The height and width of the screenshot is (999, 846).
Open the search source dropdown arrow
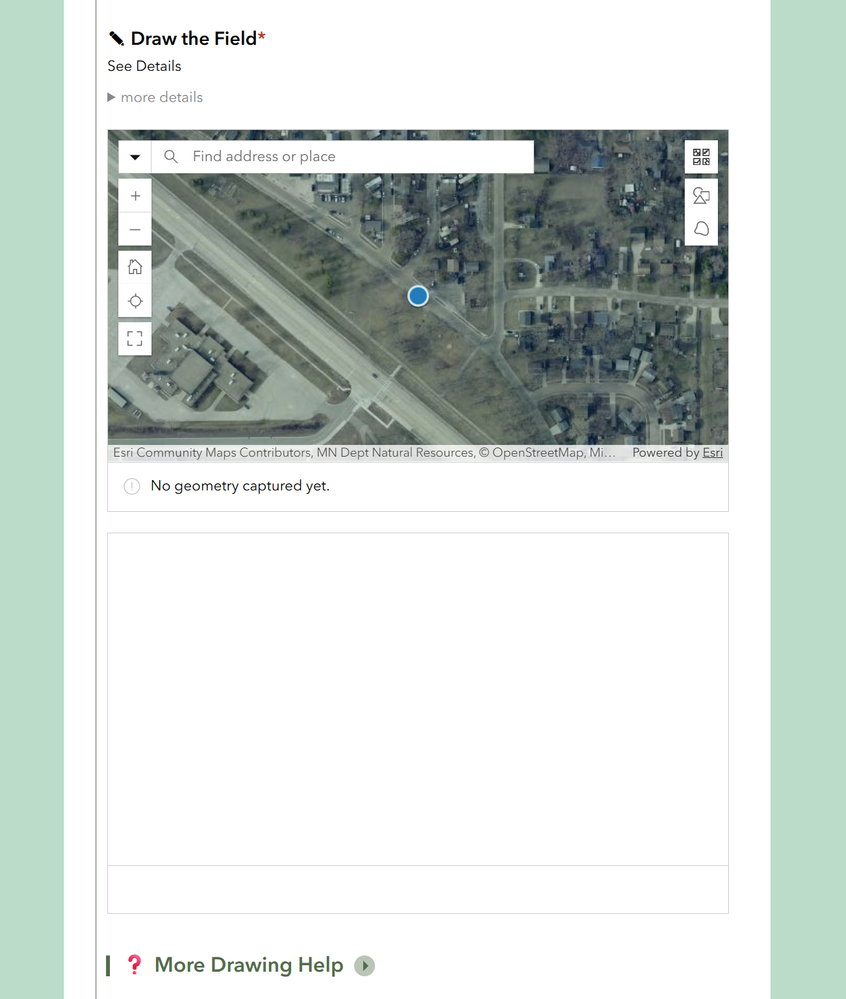pyautogui.click(x=135, y=157)
